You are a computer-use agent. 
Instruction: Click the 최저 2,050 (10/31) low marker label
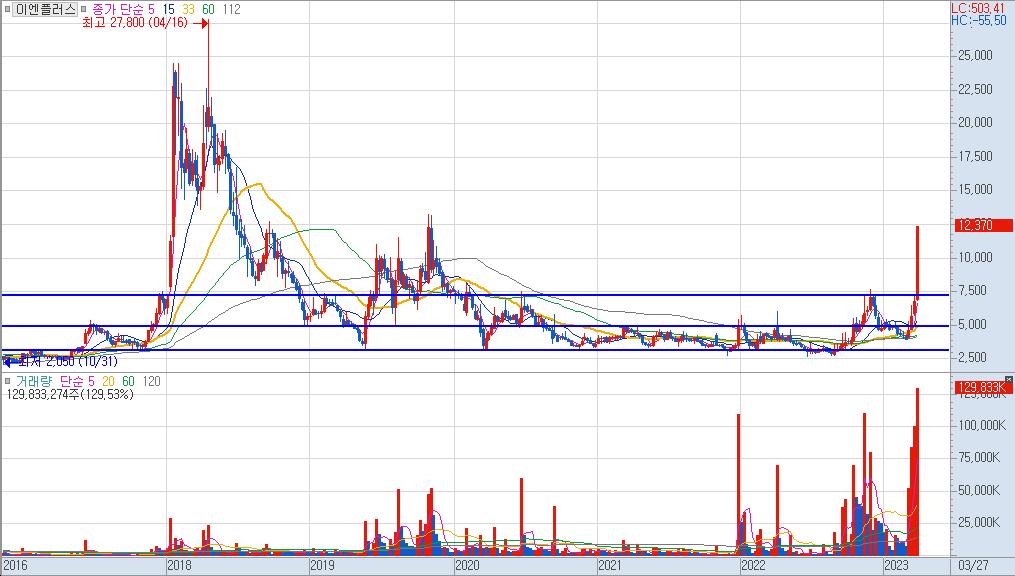(x=67, y=361)
